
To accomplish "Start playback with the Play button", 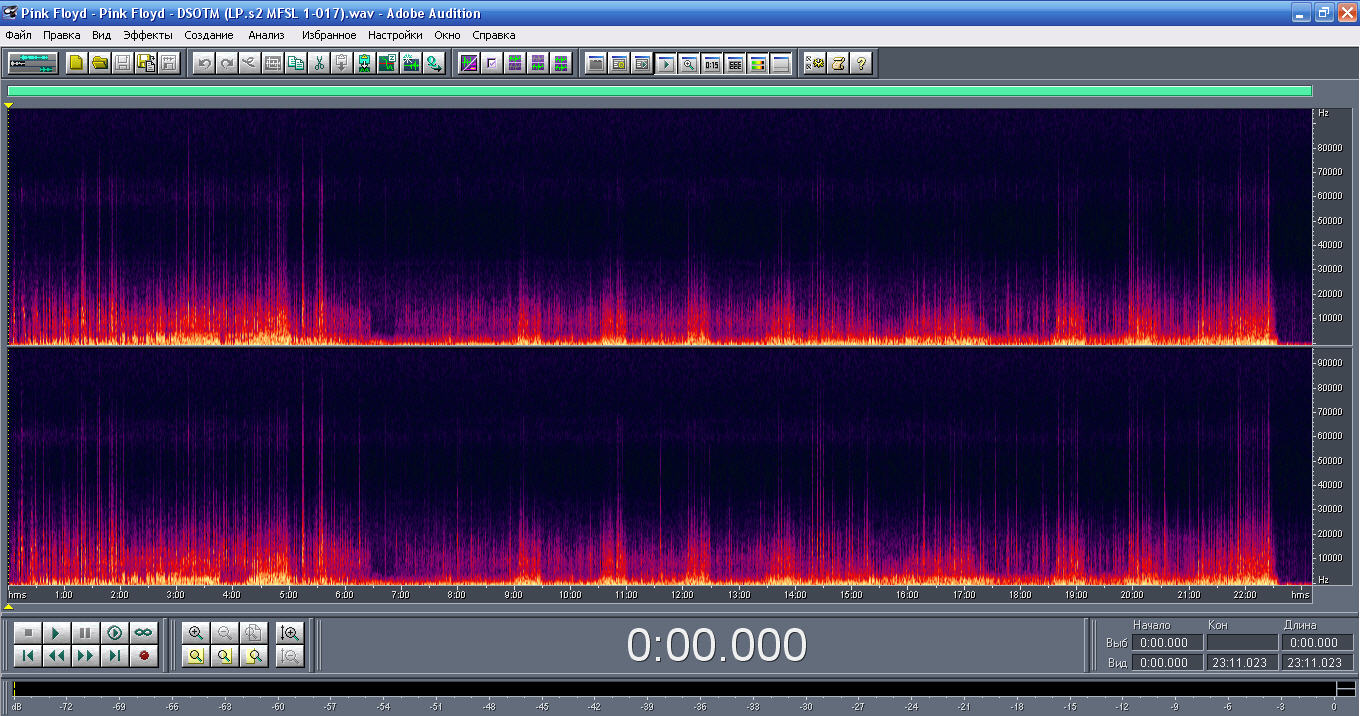I will [57, 632].
